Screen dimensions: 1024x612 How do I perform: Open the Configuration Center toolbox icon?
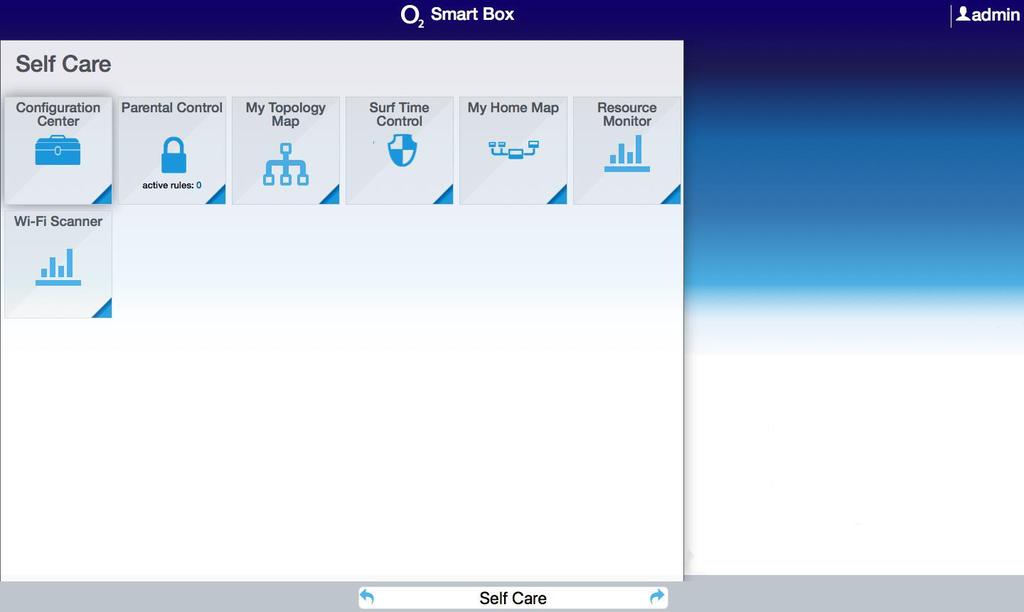tap(57, 150)
